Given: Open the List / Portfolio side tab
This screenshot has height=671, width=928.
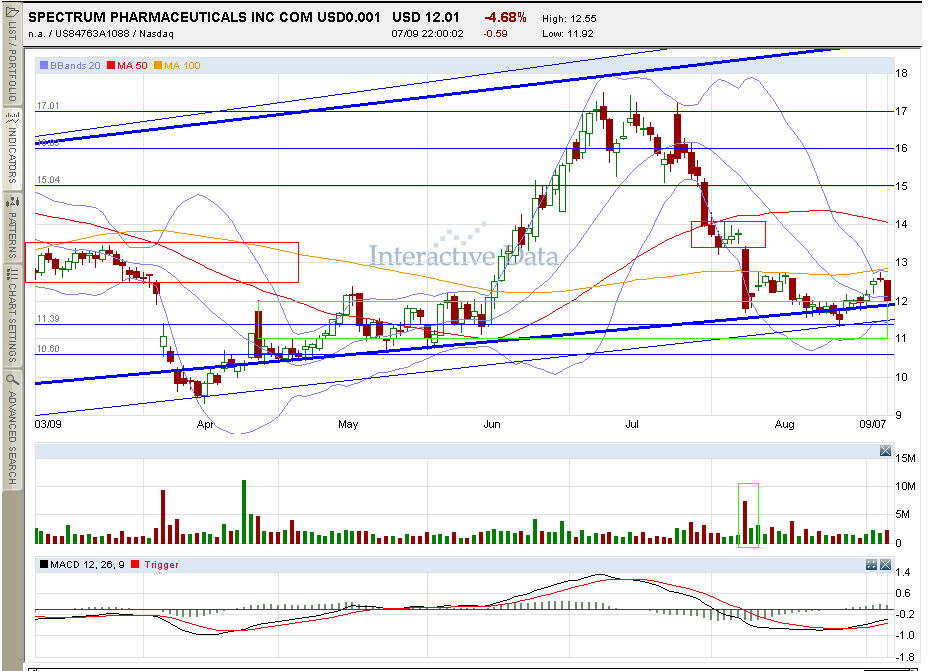Looking at the screenshot, I should click(x=12, y=61).
